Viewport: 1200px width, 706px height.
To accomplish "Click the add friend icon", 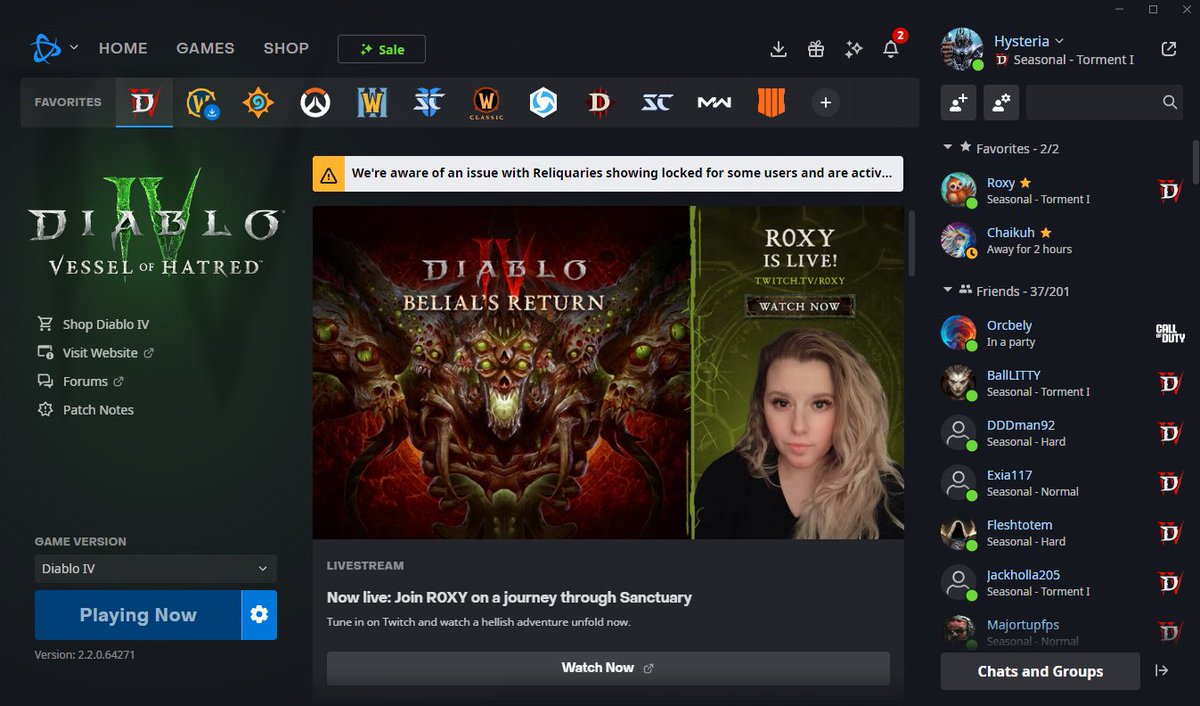I will [x=958, y=102].
